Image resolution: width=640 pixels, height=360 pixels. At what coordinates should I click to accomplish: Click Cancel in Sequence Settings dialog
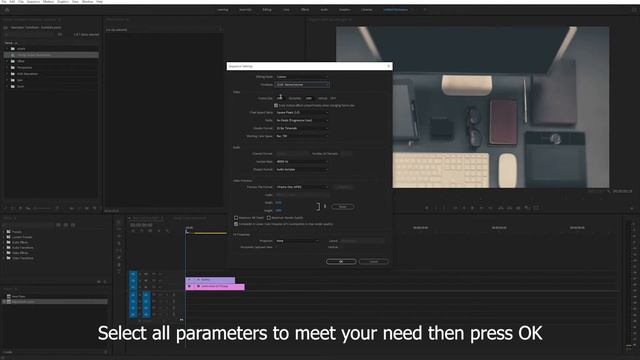tap(373, 262)
